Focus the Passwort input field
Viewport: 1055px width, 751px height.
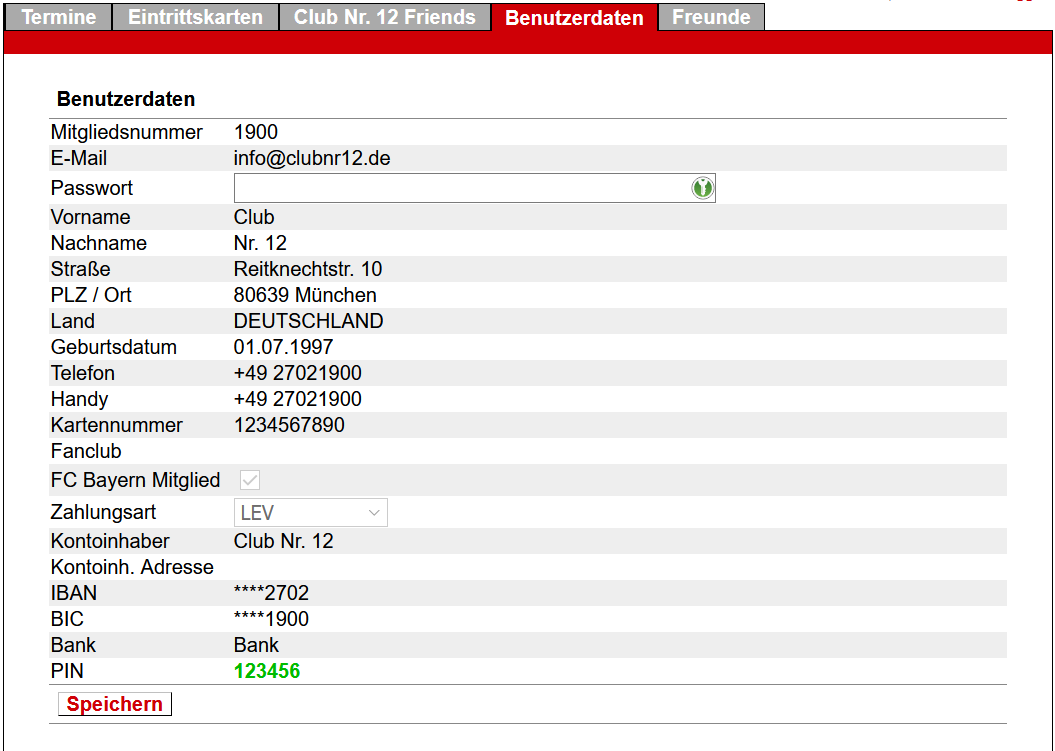[460, 188]
